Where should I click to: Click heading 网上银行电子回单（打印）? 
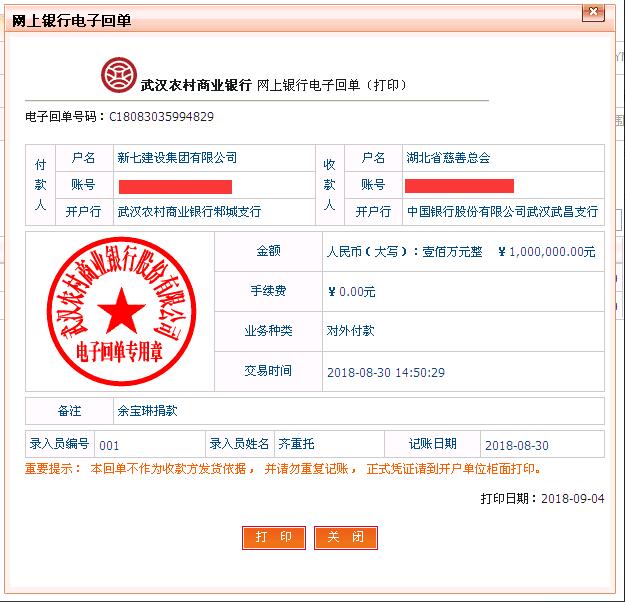tap(332, 85)
